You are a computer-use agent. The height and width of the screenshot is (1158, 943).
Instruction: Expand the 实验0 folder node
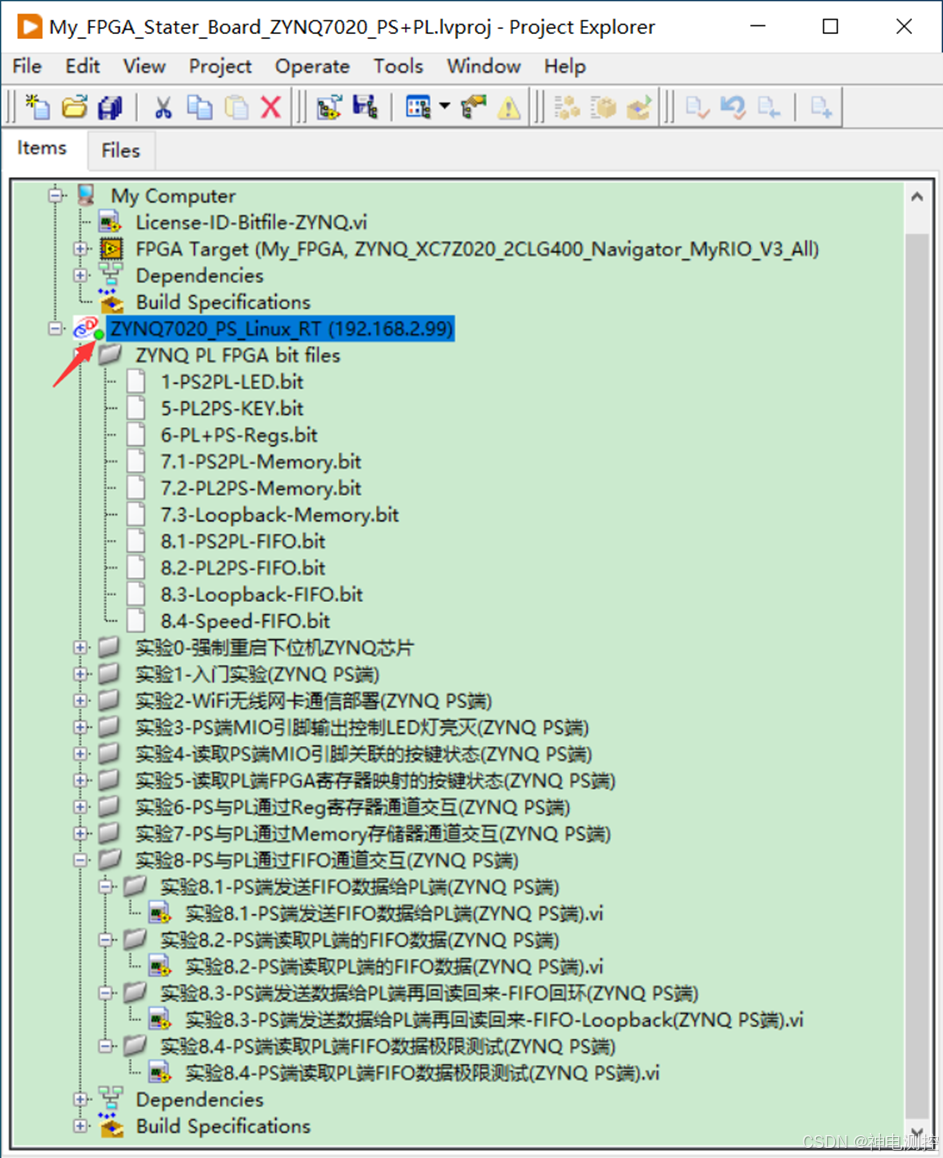80,648
